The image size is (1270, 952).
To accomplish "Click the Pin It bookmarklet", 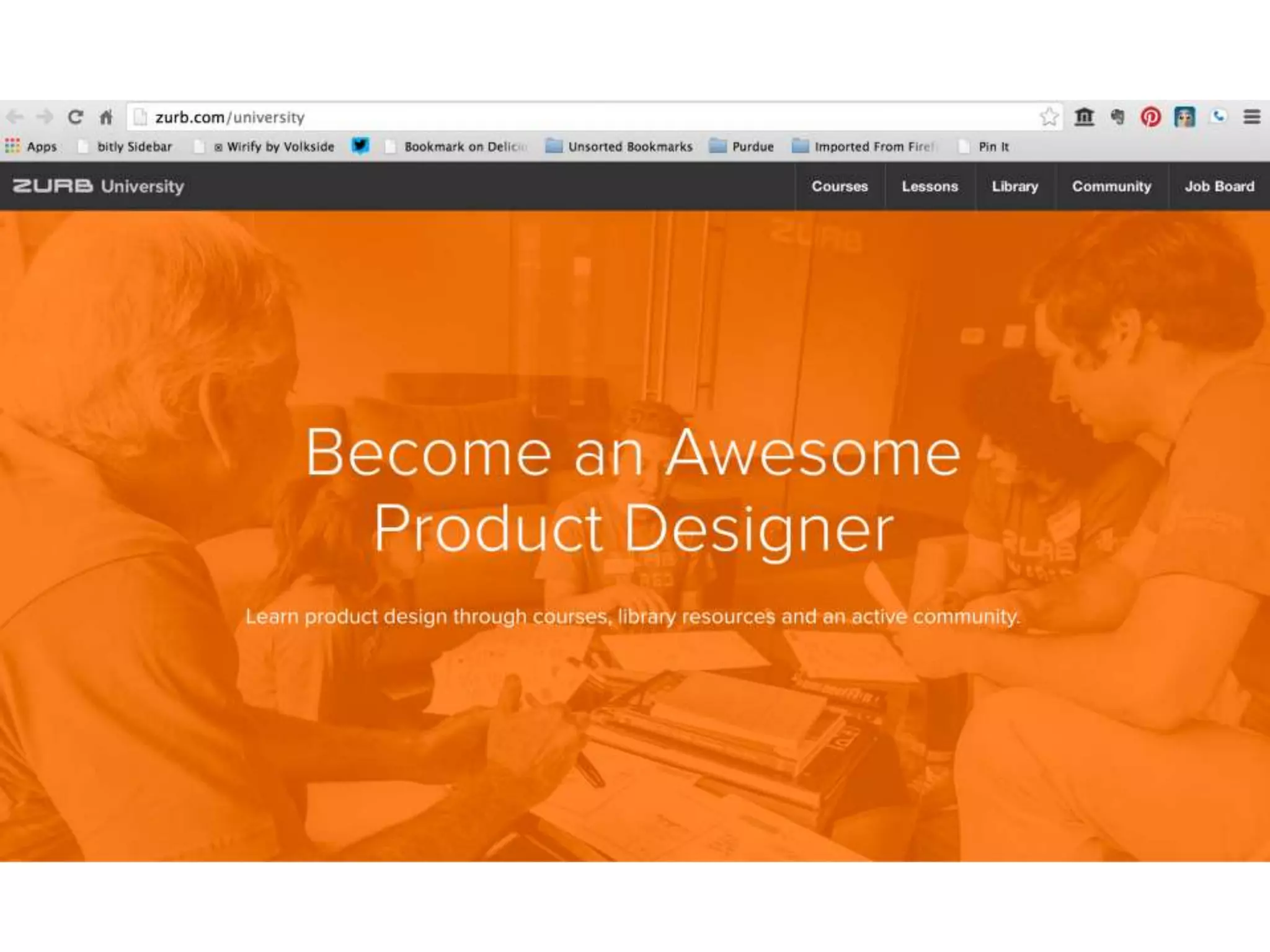I will click(984, 146).
